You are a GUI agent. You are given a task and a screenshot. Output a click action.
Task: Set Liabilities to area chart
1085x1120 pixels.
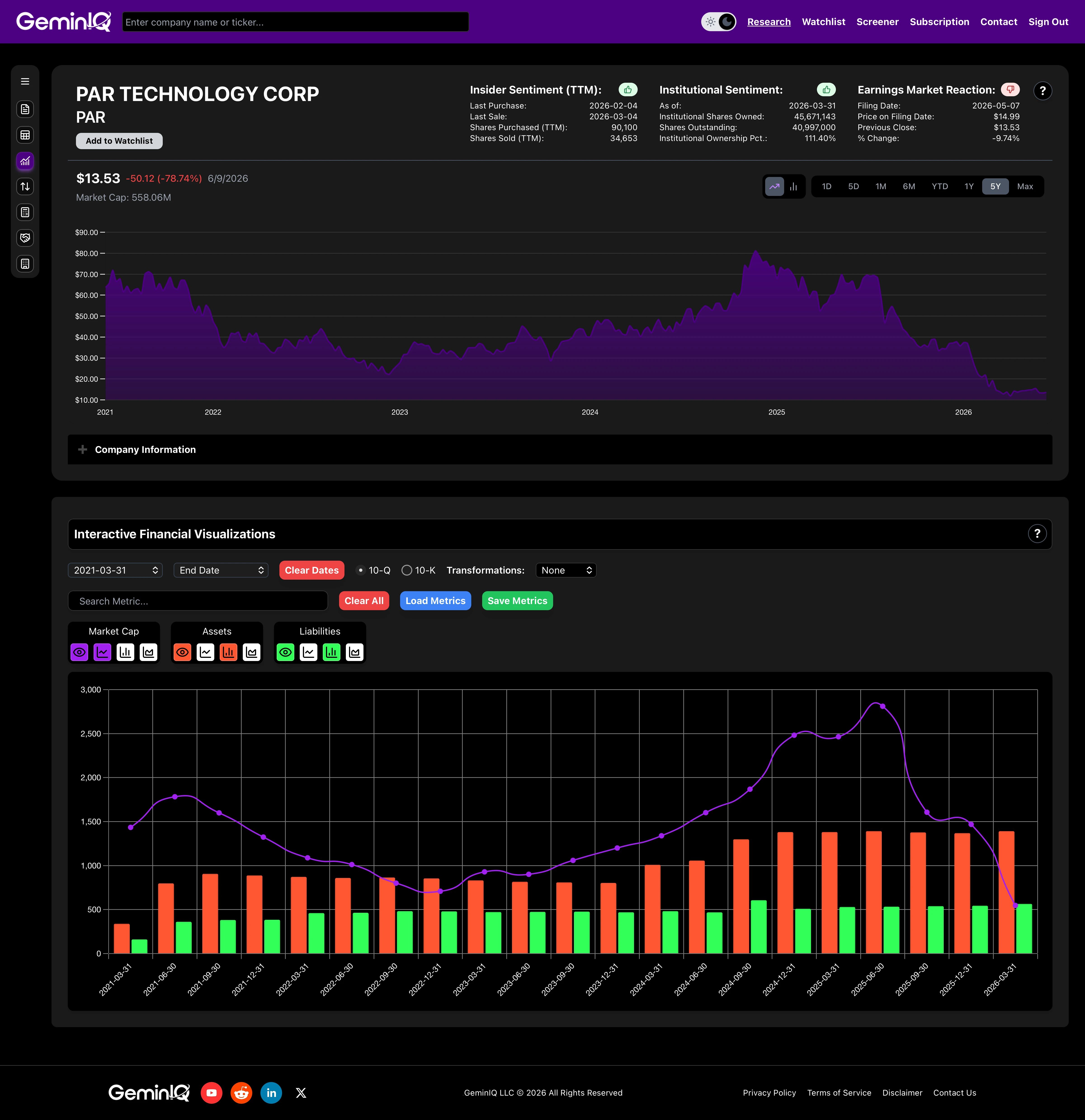[354, 652]
